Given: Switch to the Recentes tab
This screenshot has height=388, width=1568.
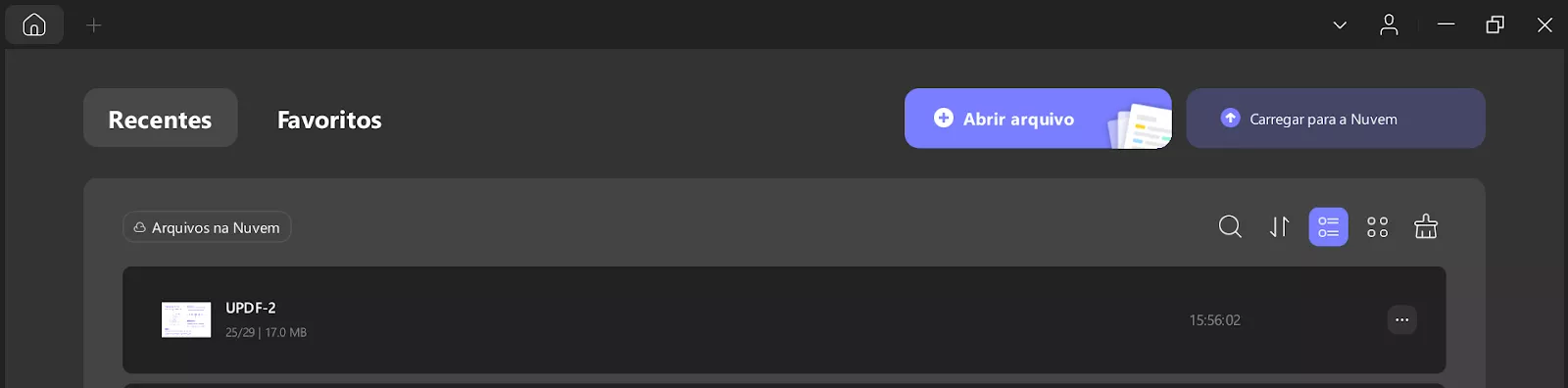Looking at the screenshot, I should coord(160,119).
